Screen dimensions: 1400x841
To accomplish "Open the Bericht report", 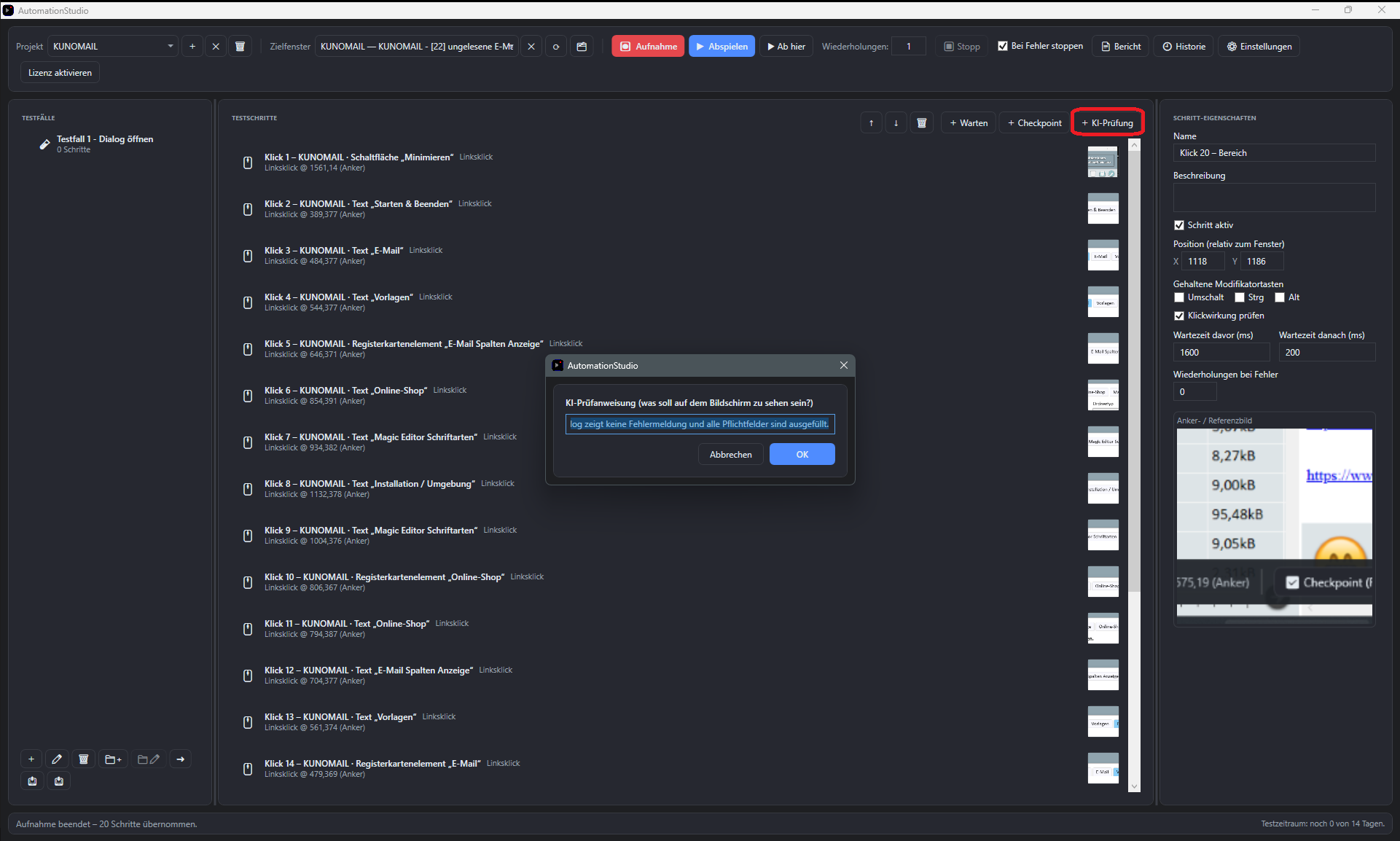I will 1120,47.
